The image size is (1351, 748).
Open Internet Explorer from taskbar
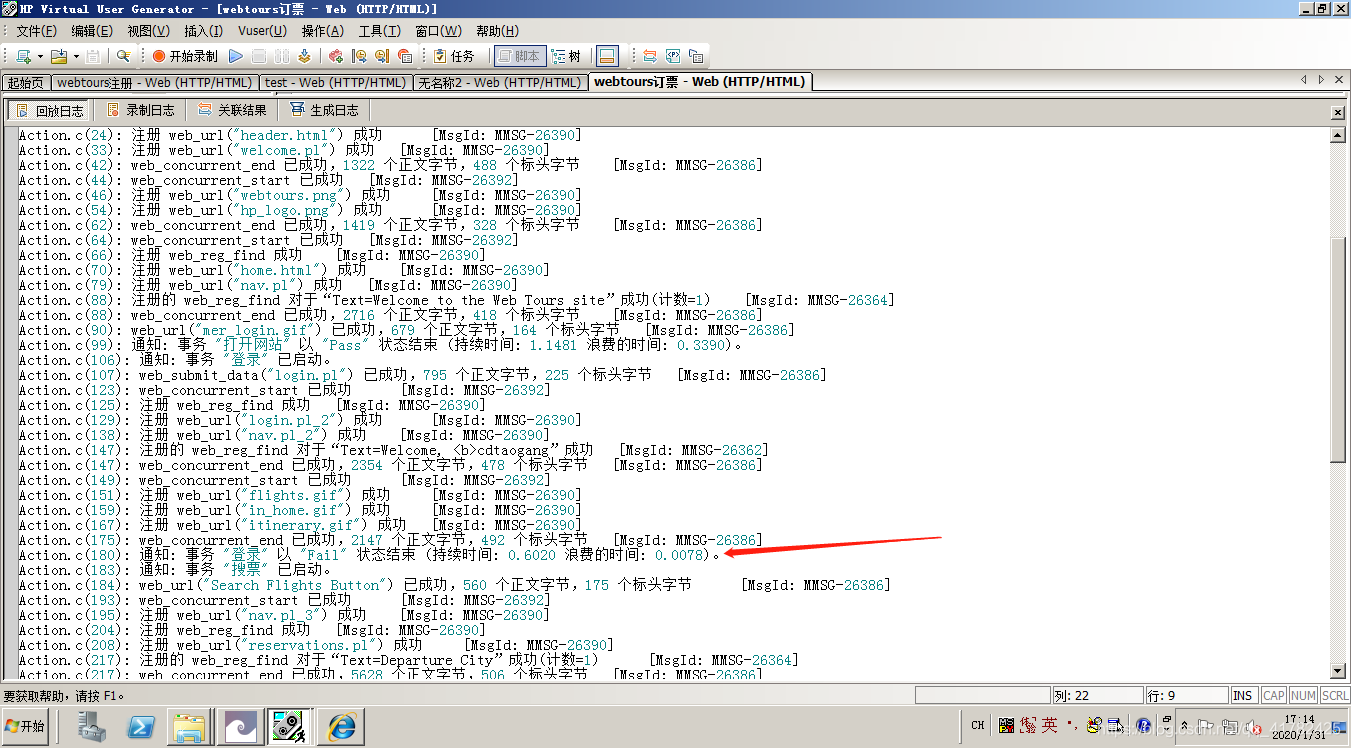[341, 726]
